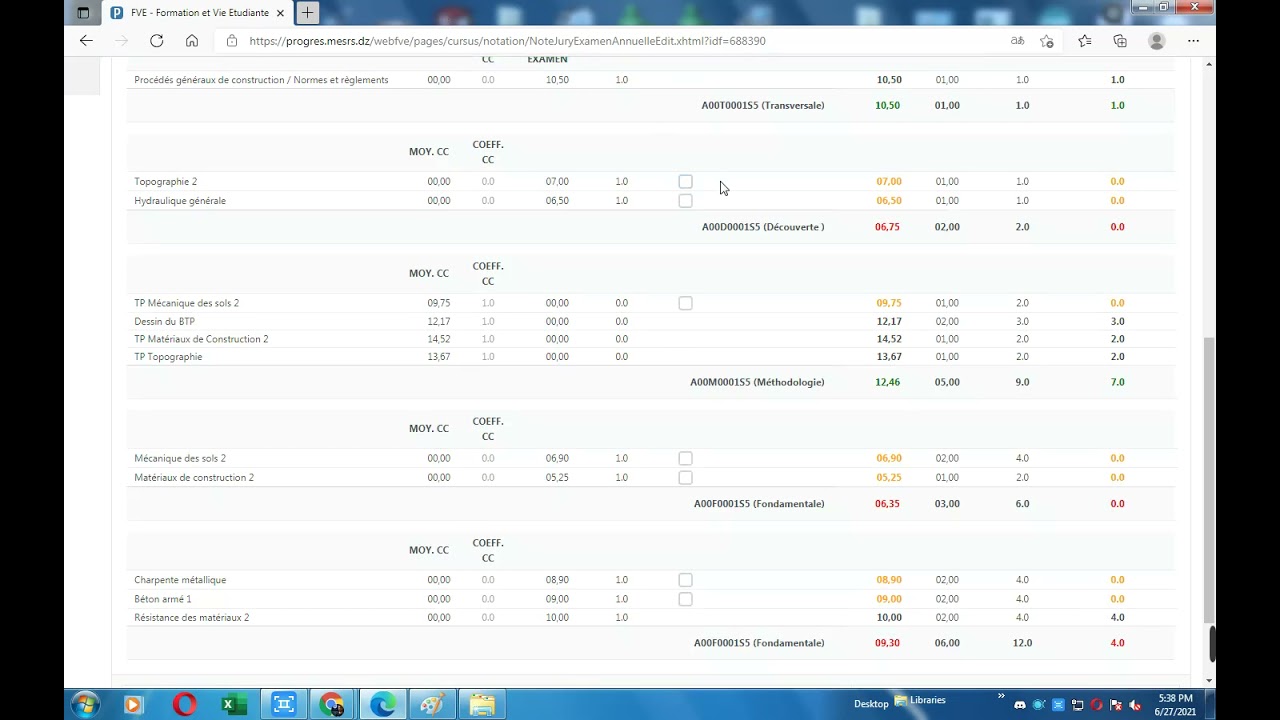Click the scrollbar down arrow
Viewport: 1280px width, 720px height.
click(1209, 681)
